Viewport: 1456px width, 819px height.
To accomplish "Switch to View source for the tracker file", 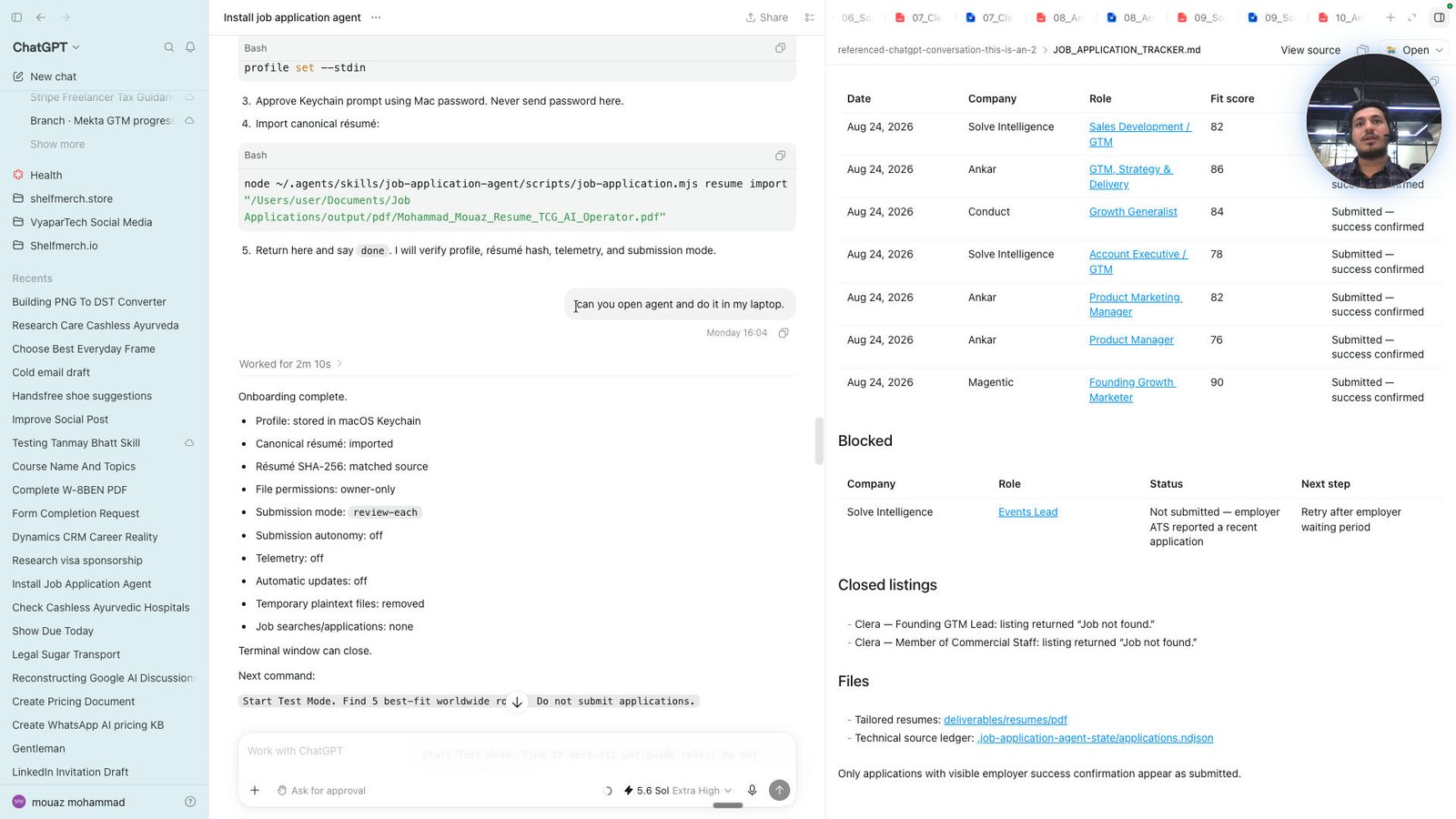I will tap(1310, 50).
